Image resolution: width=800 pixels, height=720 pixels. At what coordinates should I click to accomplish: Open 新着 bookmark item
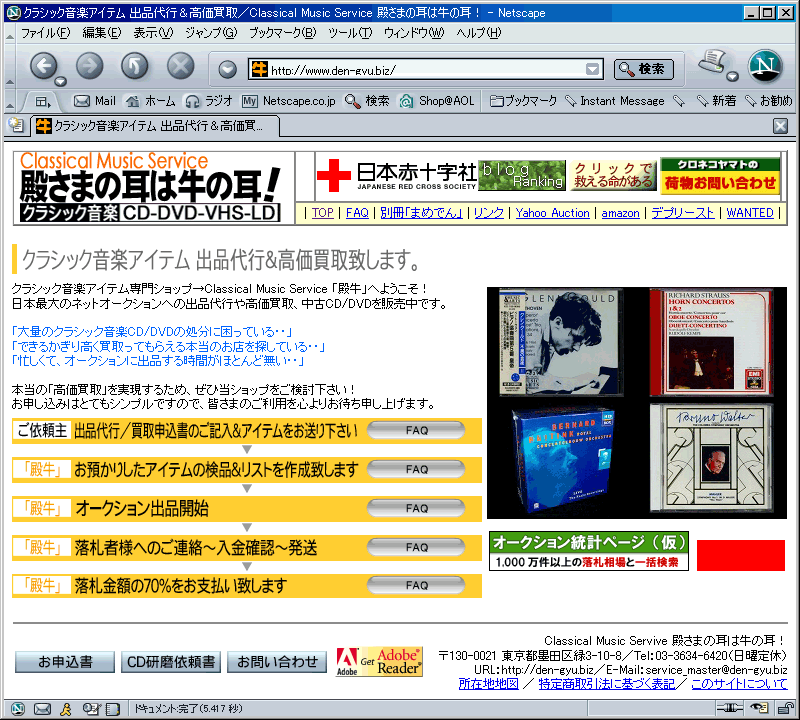pyautogui.click(x=717, y=101)
